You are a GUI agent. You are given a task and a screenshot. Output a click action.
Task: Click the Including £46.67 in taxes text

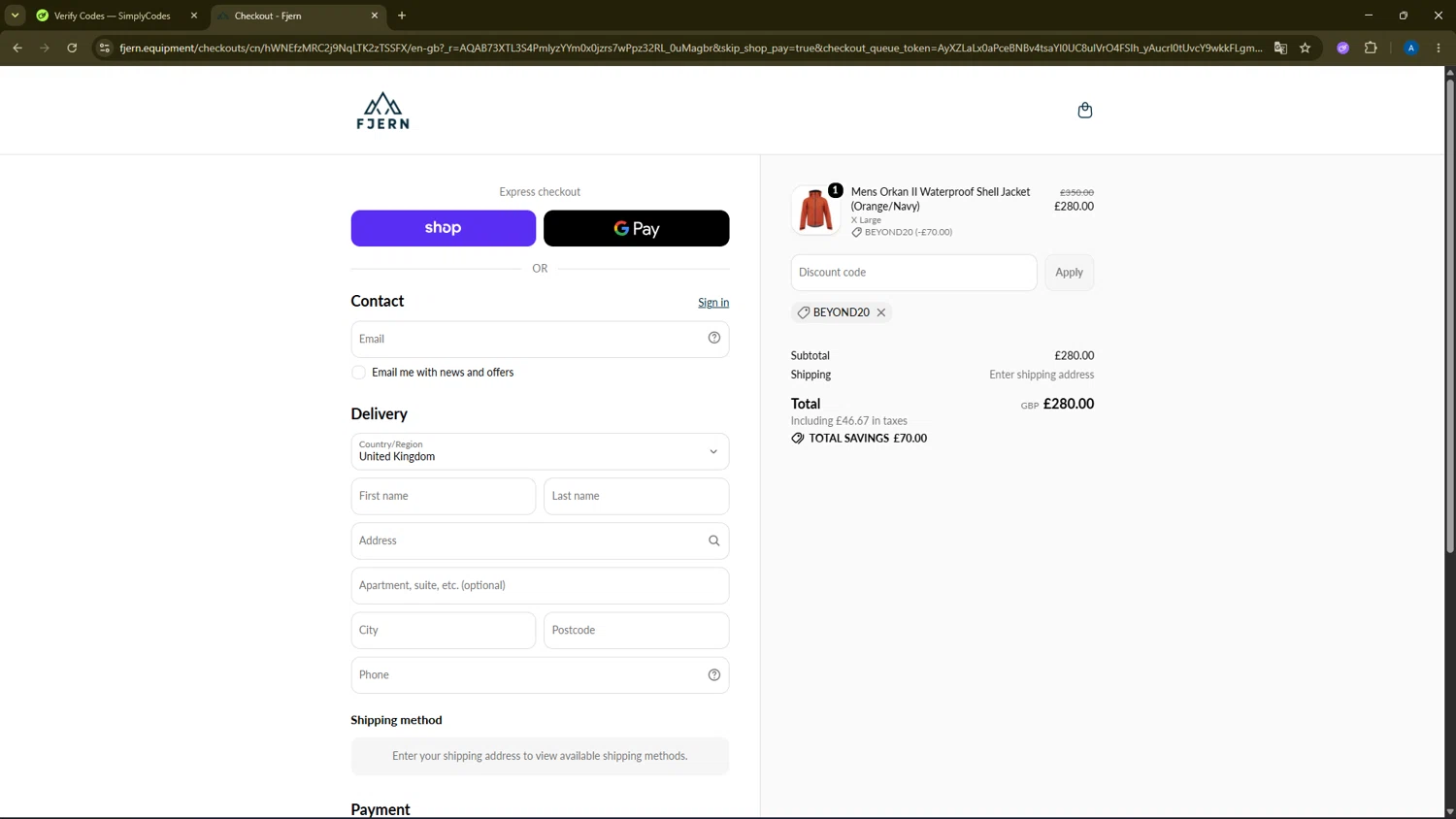(849, 421)
